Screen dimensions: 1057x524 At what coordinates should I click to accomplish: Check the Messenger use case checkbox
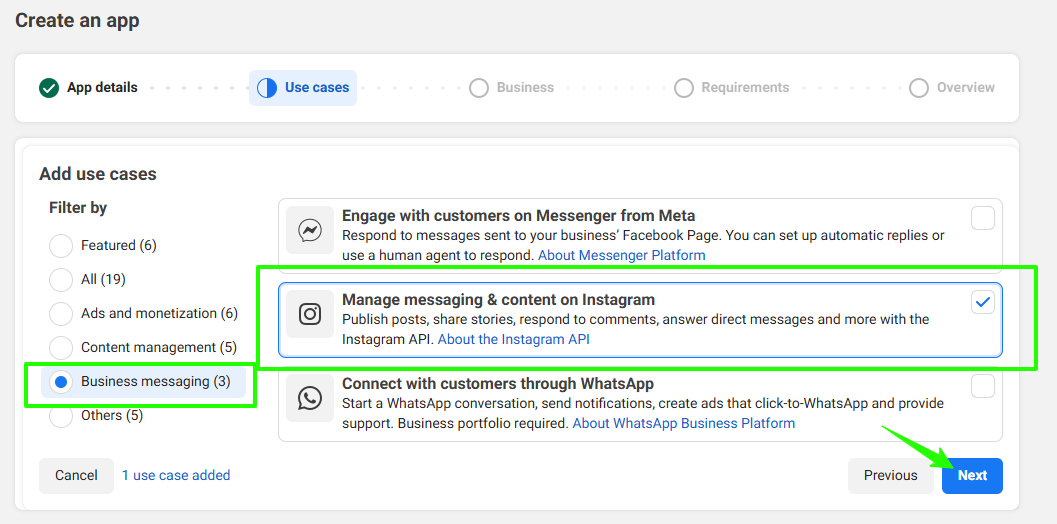tap(983, 218)
